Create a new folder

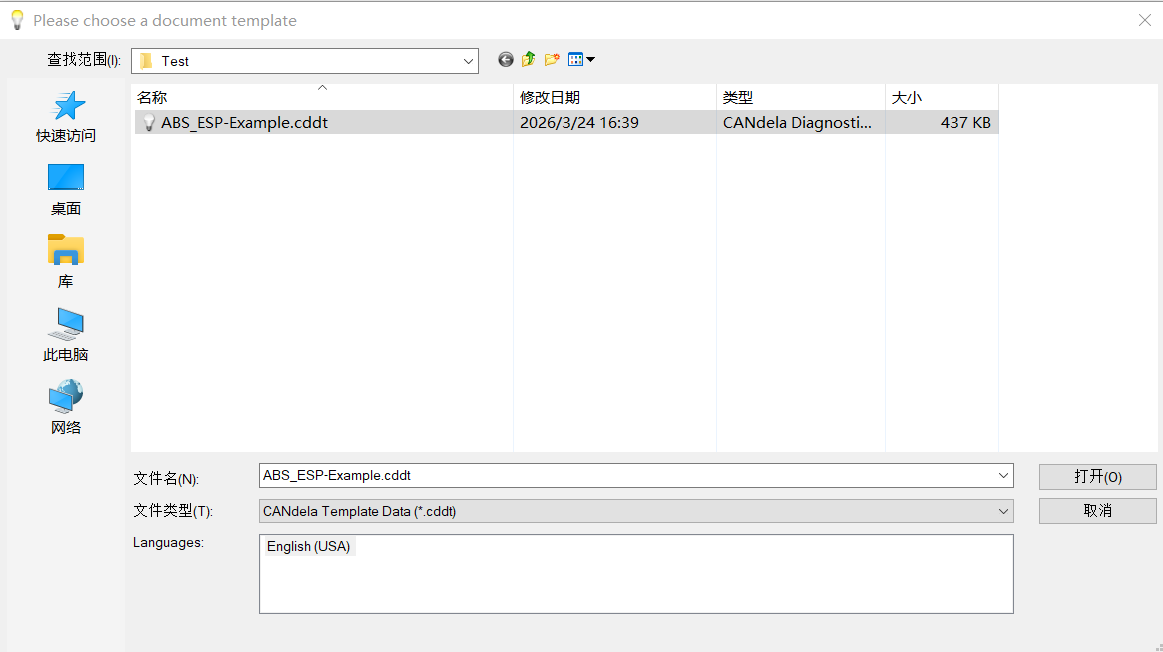tap(552, 60)
